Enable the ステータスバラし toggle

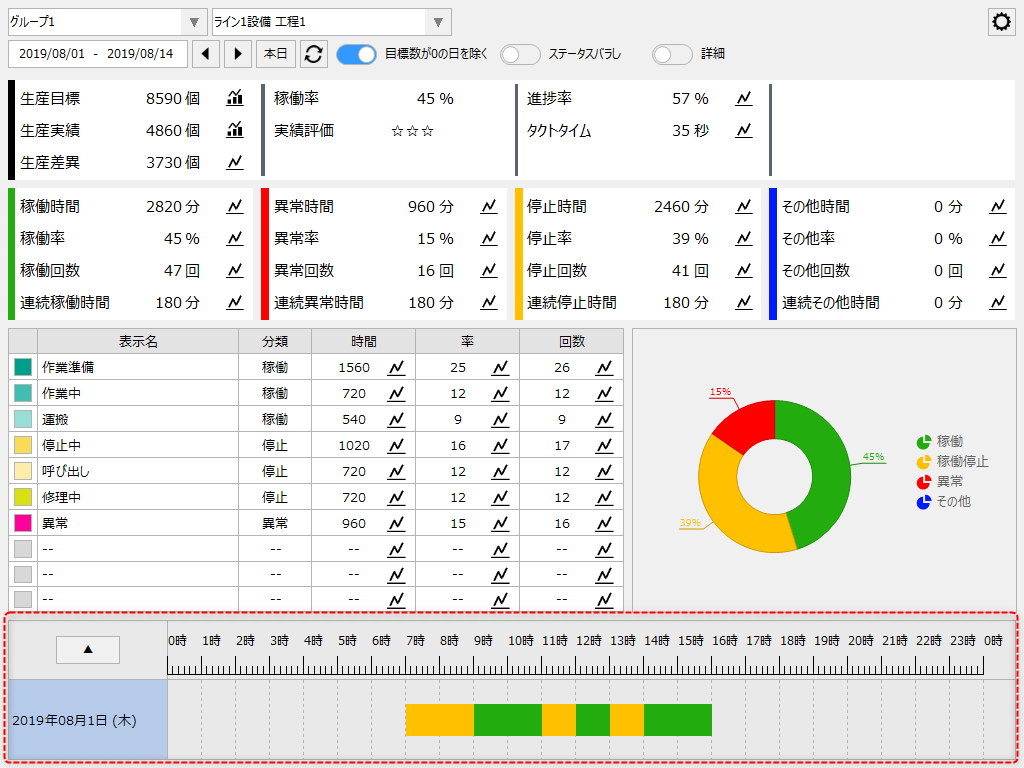pos(520,56)
